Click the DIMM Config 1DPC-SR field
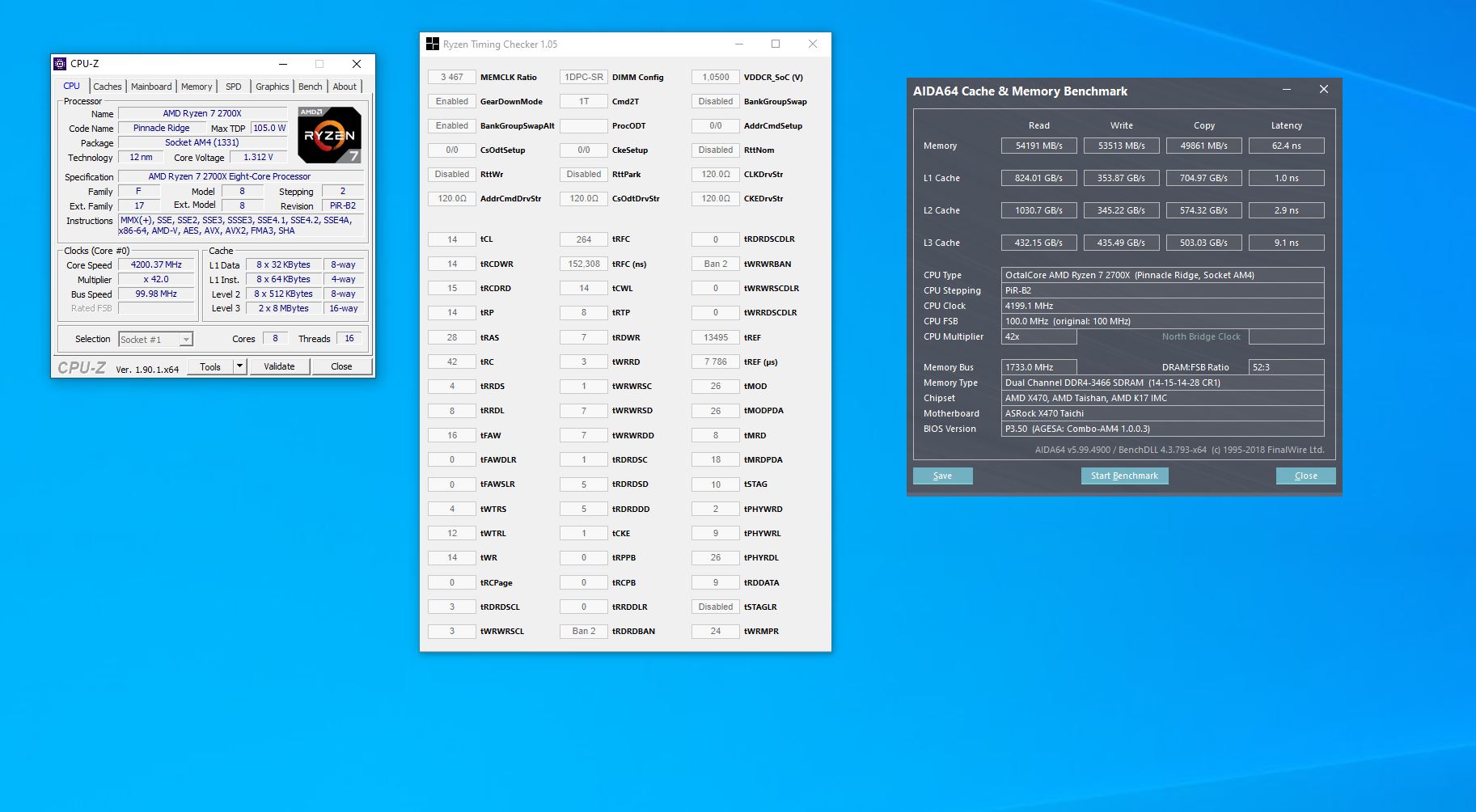The image size is (1476, 812). 584,78
